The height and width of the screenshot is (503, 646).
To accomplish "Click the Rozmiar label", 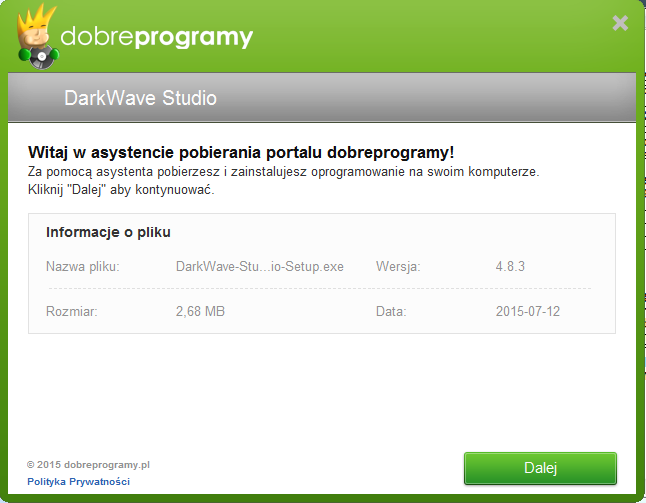I will click(x=72, y=311).
